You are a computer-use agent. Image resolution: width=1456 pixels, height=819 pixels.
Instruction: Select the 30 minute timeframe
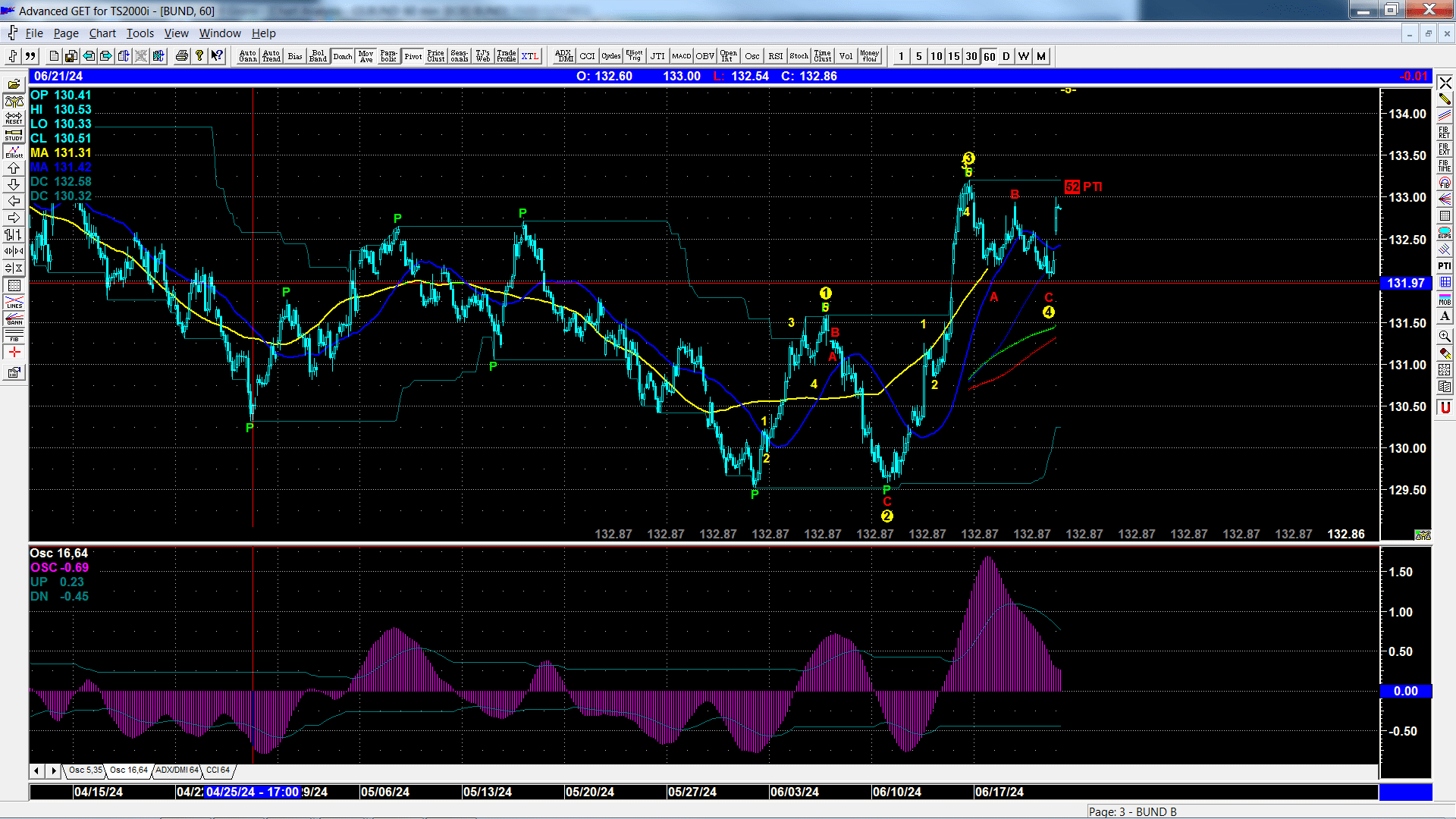point(971,56)
